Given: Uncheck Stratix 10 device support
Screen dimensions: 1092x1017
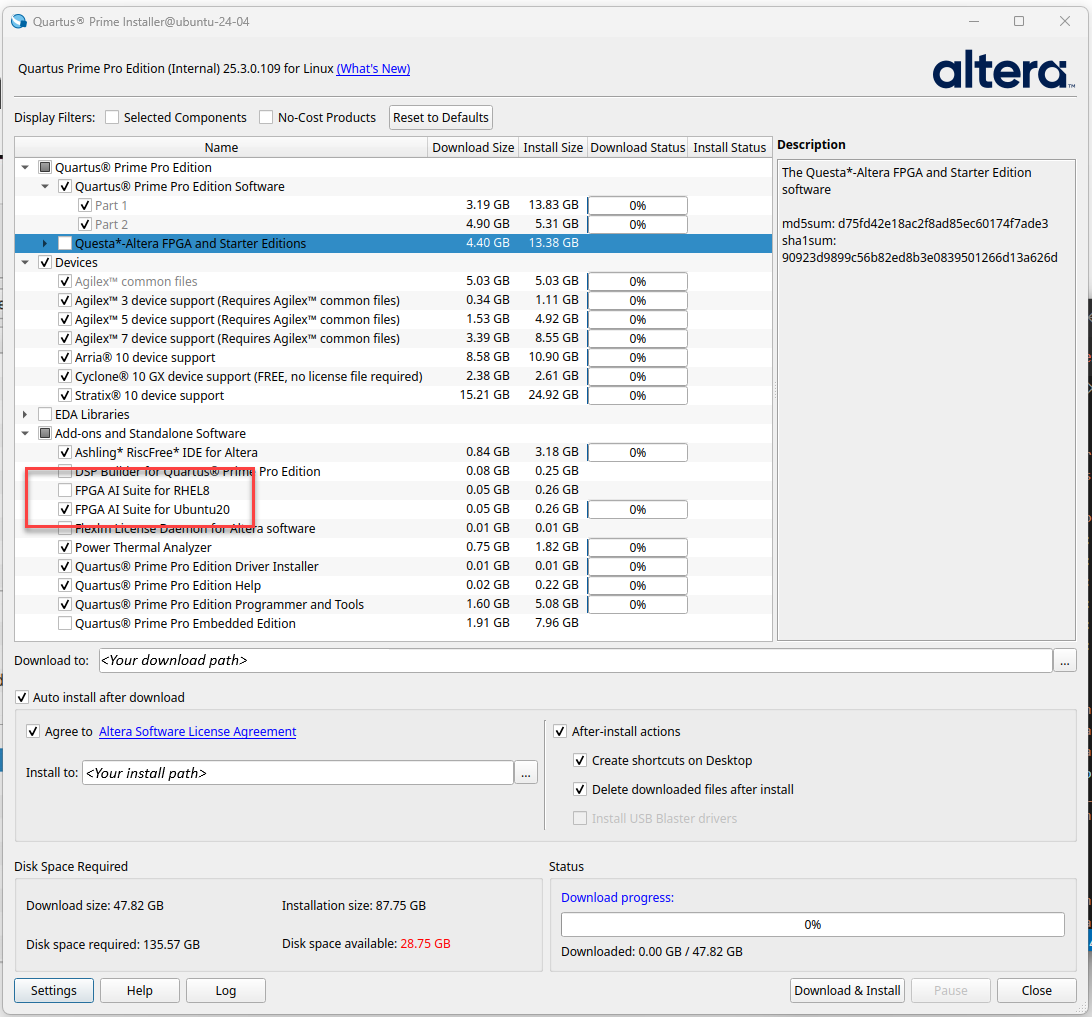Looking at the screenshot, I should (x=65, y=396).
